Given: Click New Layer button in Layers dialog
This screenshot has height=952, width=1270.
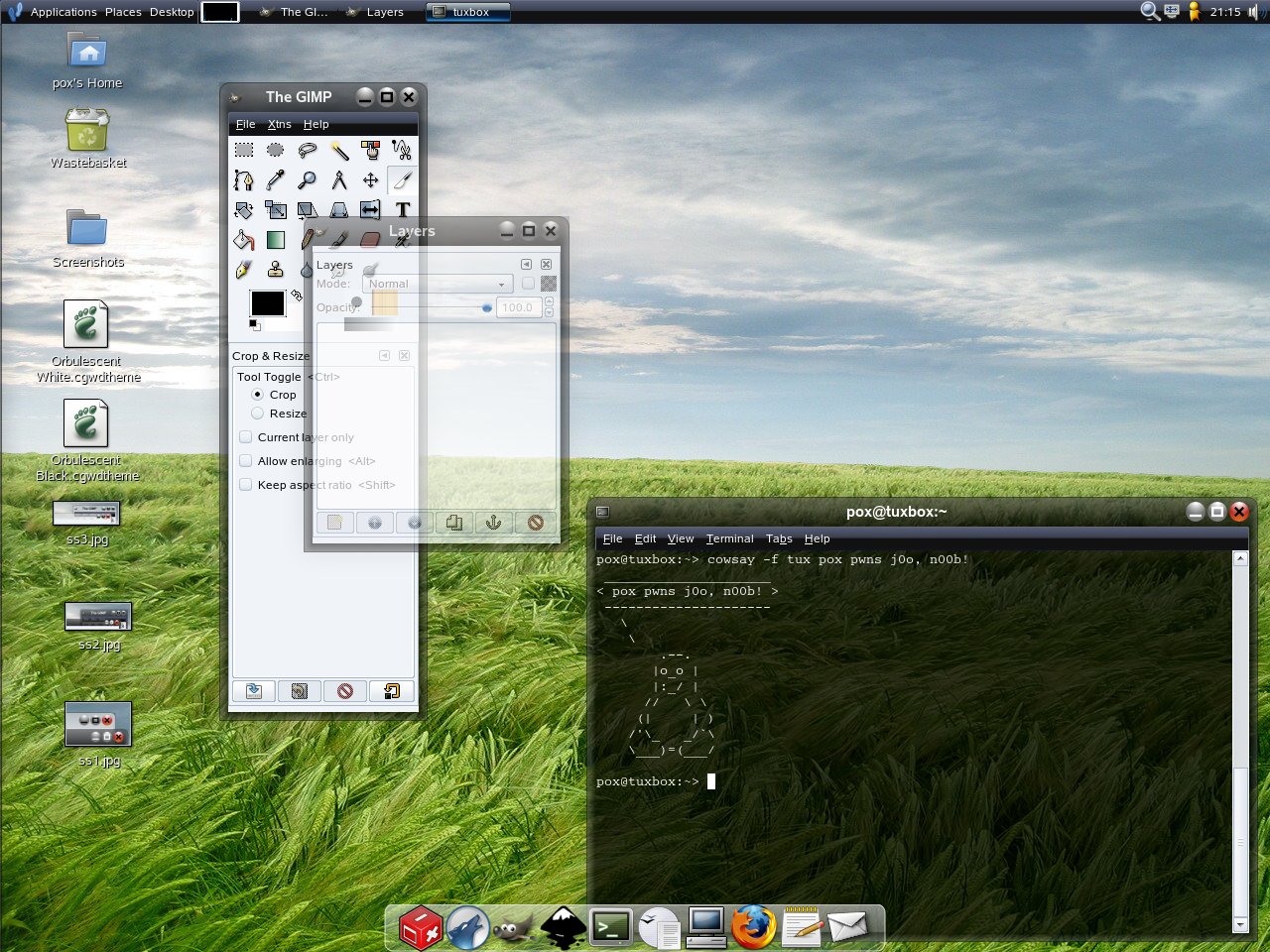Looking at the screenshot, I should pos(335,523).
